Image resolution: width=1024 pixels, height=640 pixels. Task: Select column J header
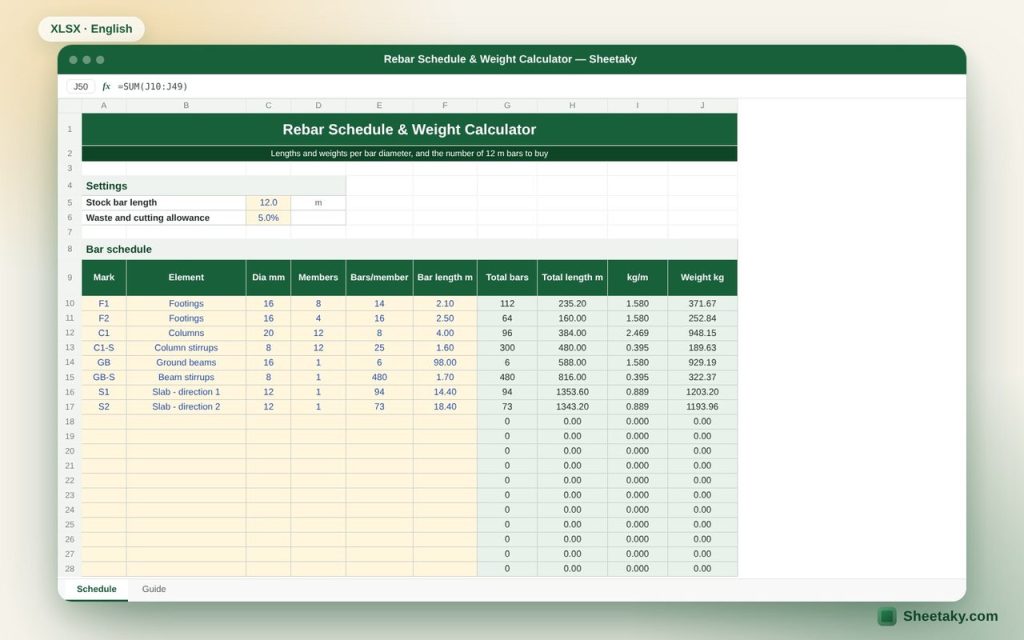703,105
